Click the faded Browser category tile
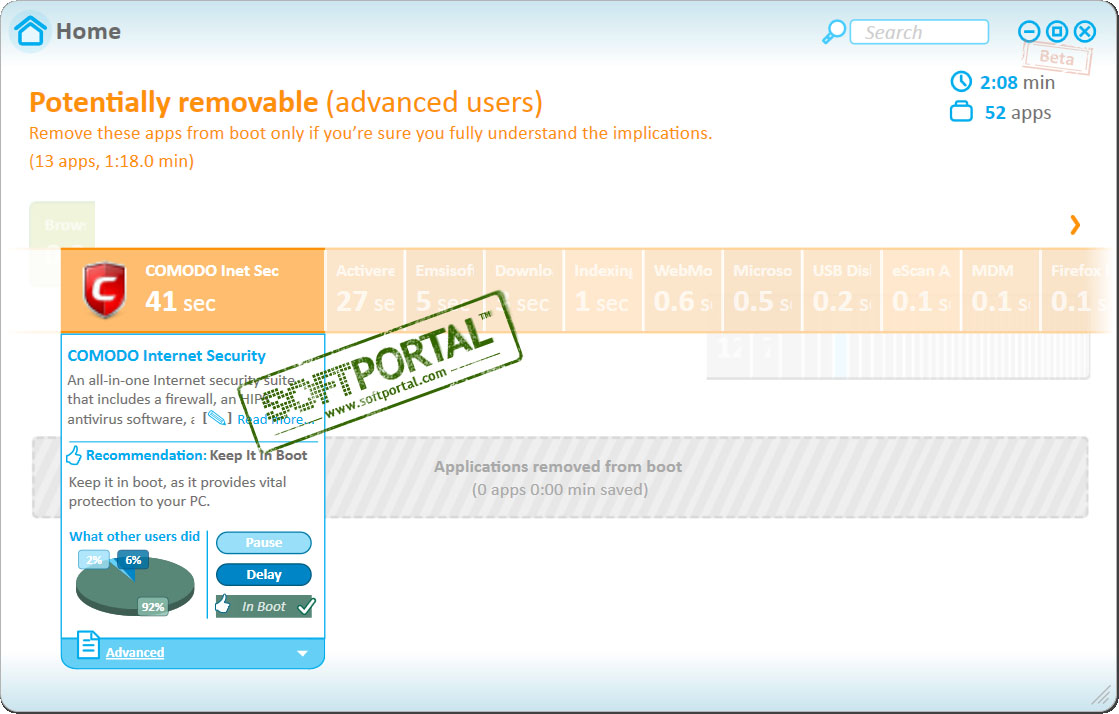Screen dimensions: 1119x714 pyautogui.click(x=62, y=225)
